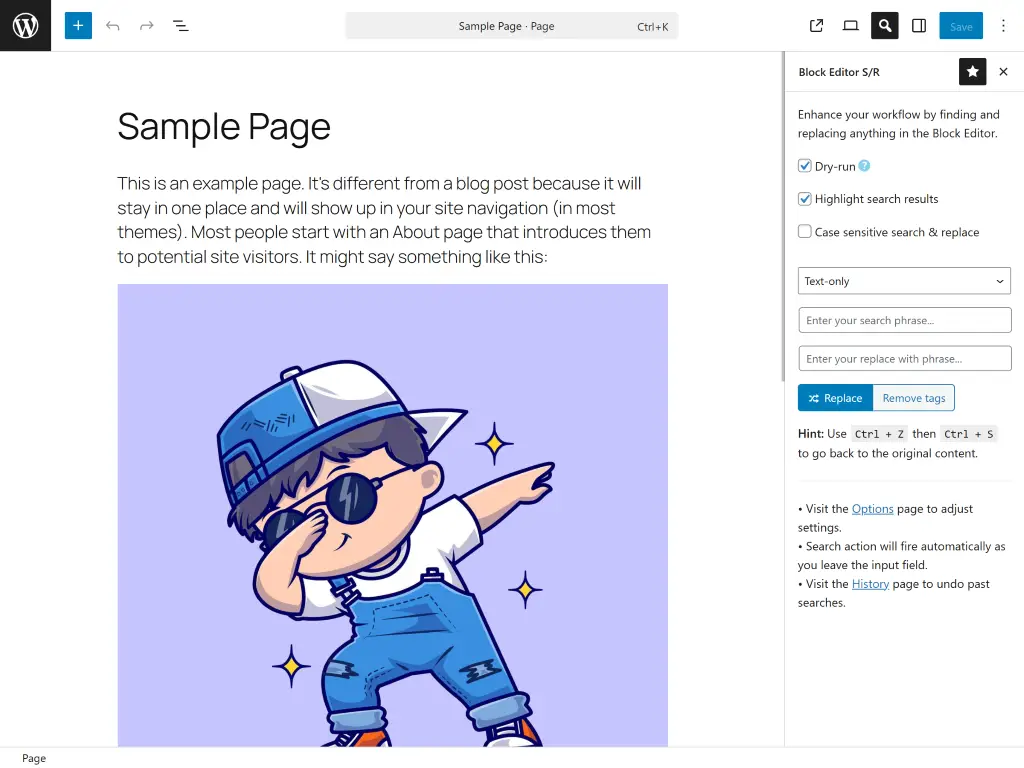Enable Case sensitive search & replace
Screen dimensions: 1024x768
click(805, 231)
